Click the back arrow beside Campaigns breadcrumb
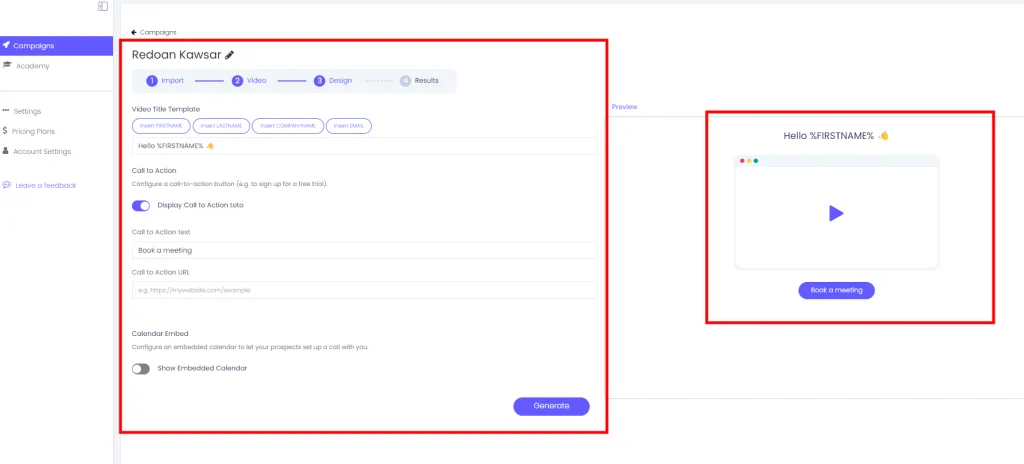This screenshot has width=1024, height=464. coord(134,32)
